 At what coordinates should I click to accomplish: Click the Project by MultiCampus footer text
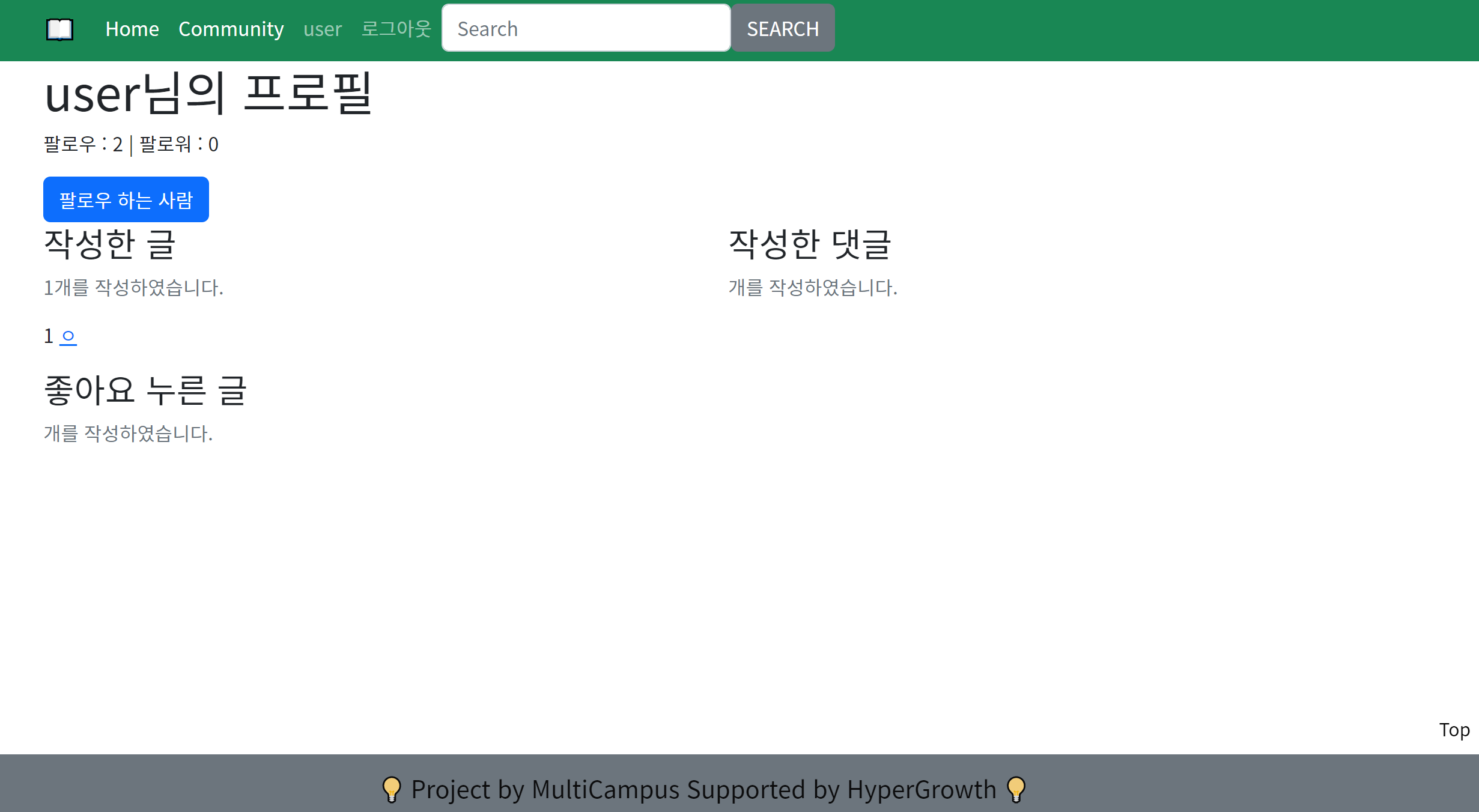[x=703, y=789]
